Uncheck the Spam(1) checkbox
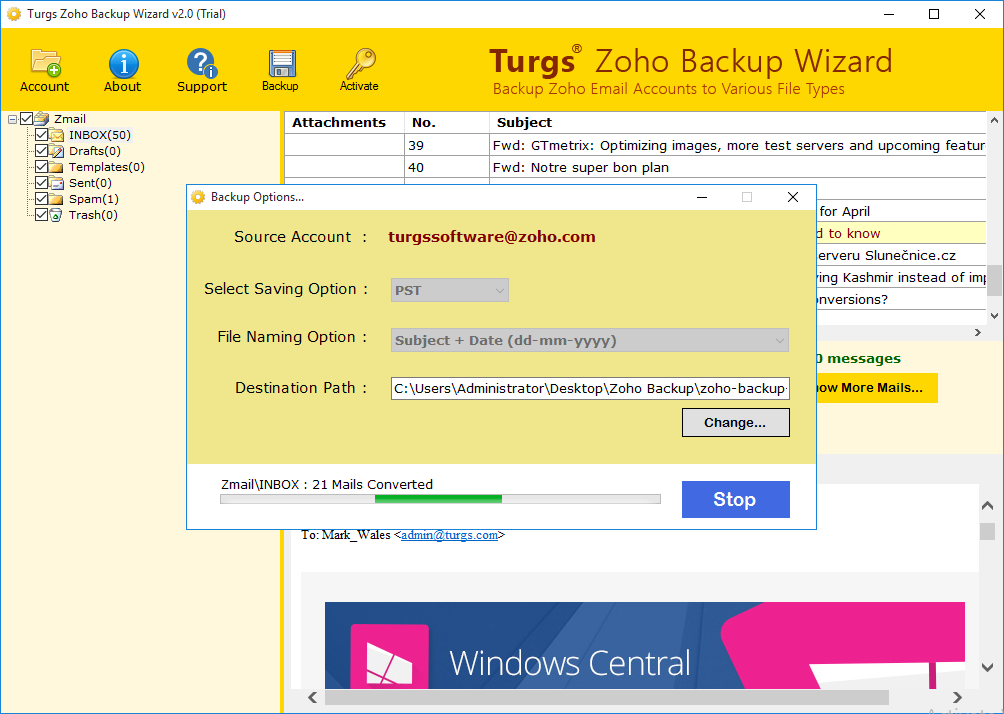 [x=42, y=199]
